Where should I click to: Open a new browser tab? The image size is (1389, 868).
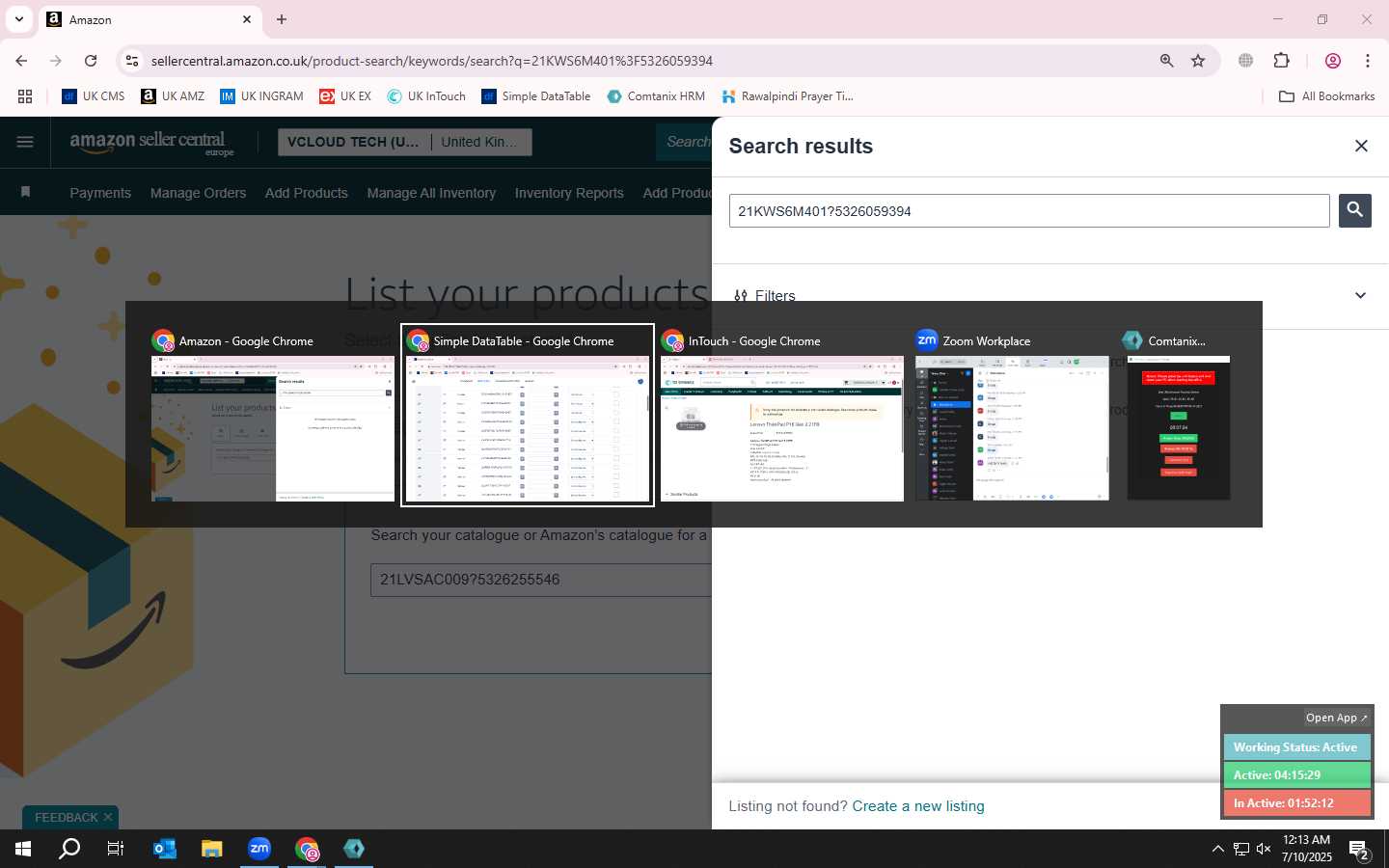point(282,19)
